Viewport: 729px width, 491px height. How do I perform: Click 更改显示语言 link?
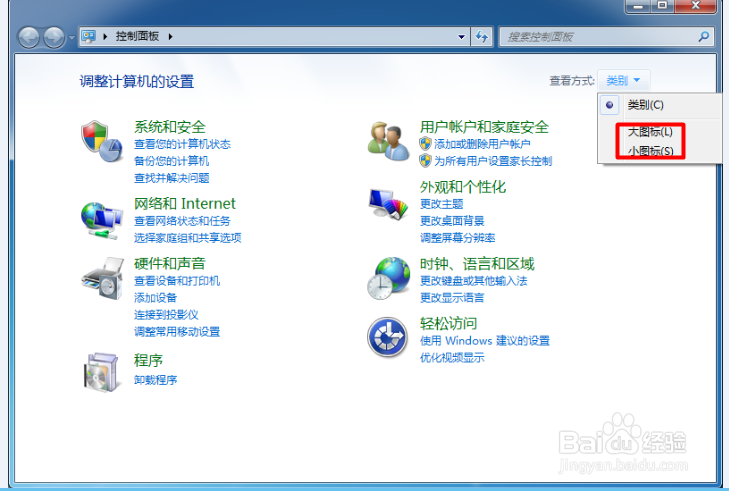point(452,298)
